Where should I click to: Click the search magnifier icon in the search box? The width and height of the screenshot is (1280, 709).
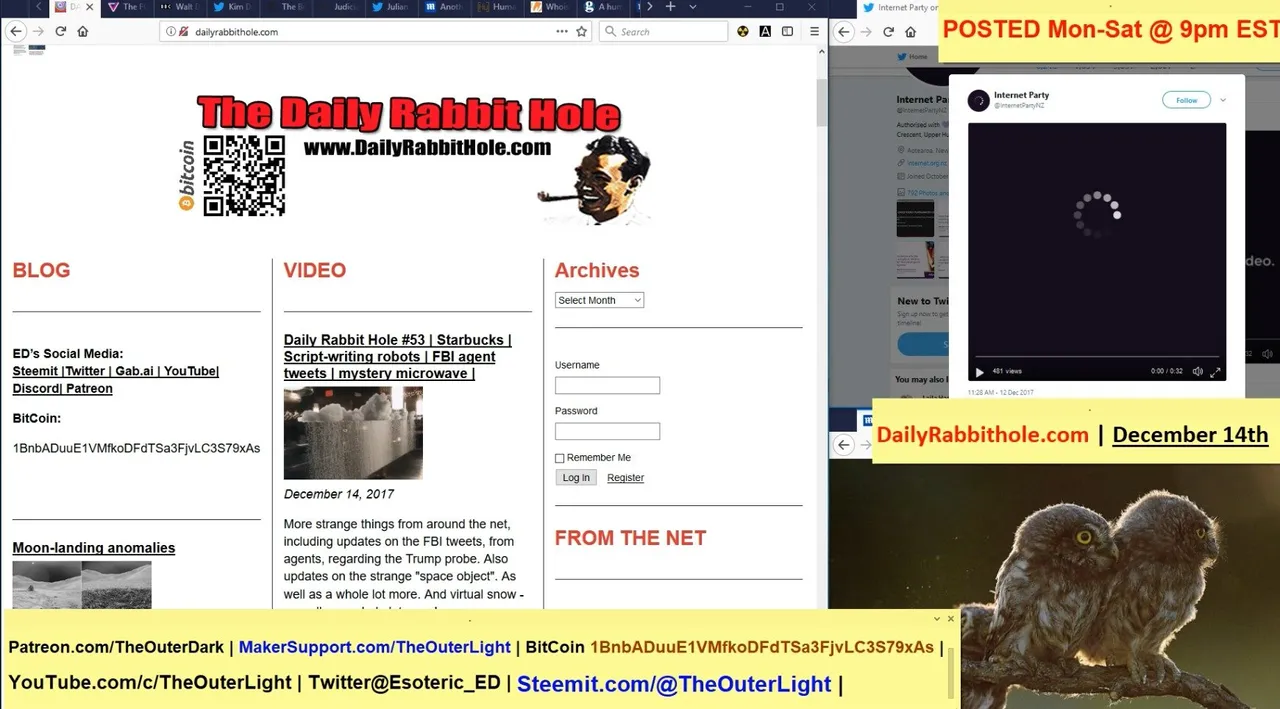click(x=610, y=32)
